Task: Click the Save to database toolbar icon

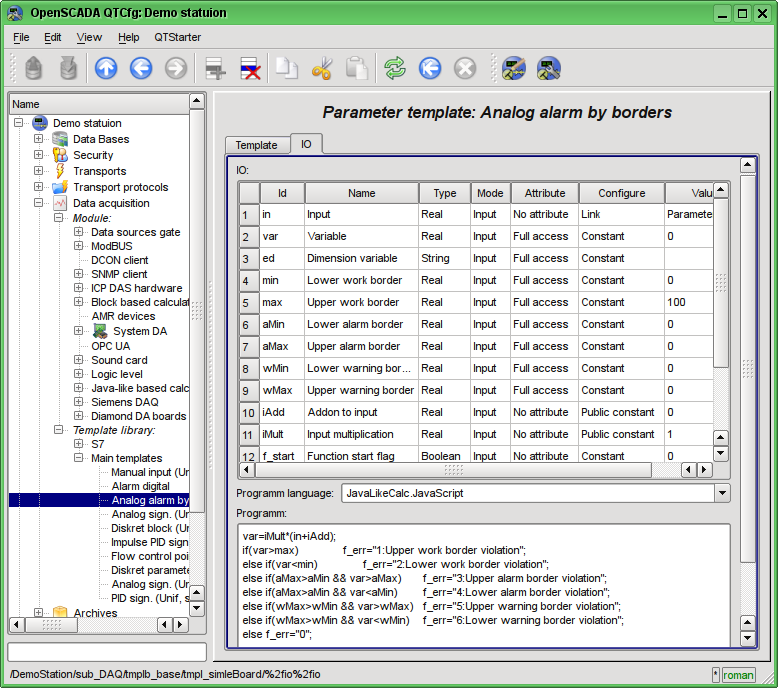Action: [68, 68]
